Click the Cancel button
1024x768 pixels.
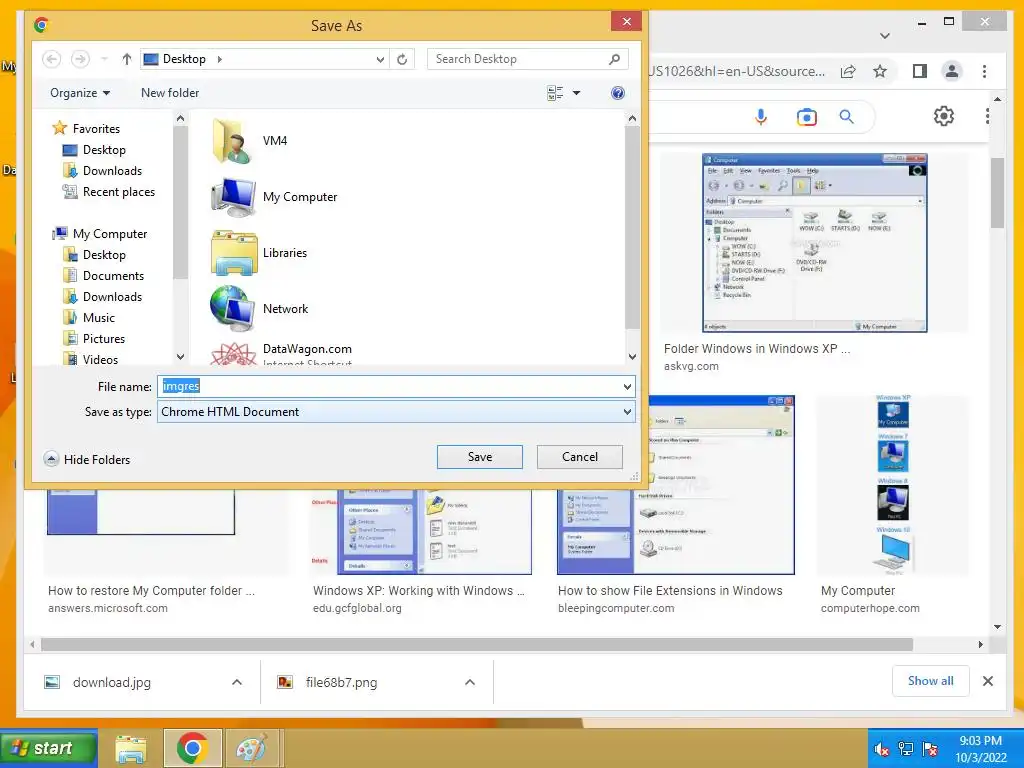580,457
